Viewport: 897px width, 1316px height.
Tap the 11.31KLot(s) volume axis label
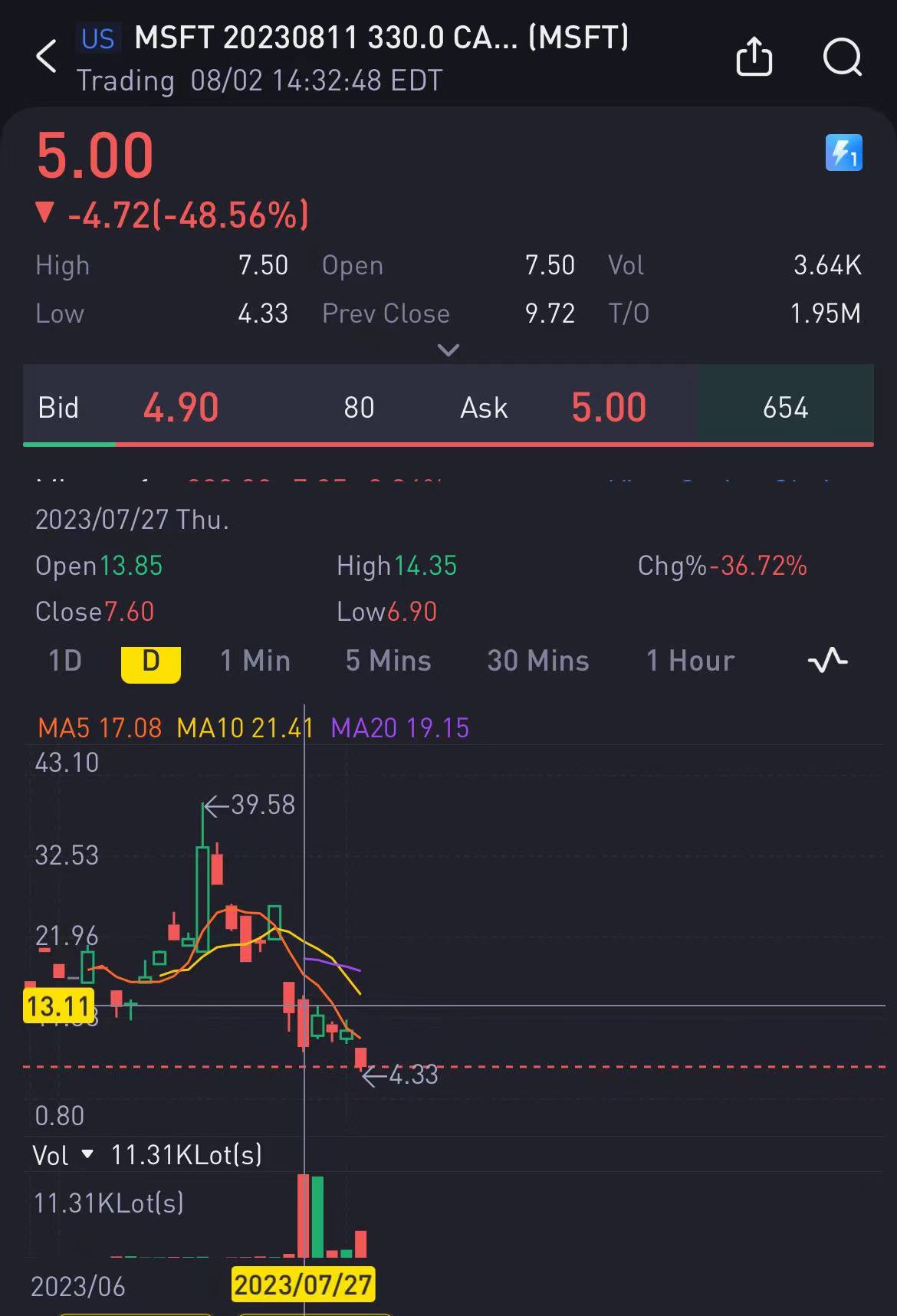click(108, 1203)
